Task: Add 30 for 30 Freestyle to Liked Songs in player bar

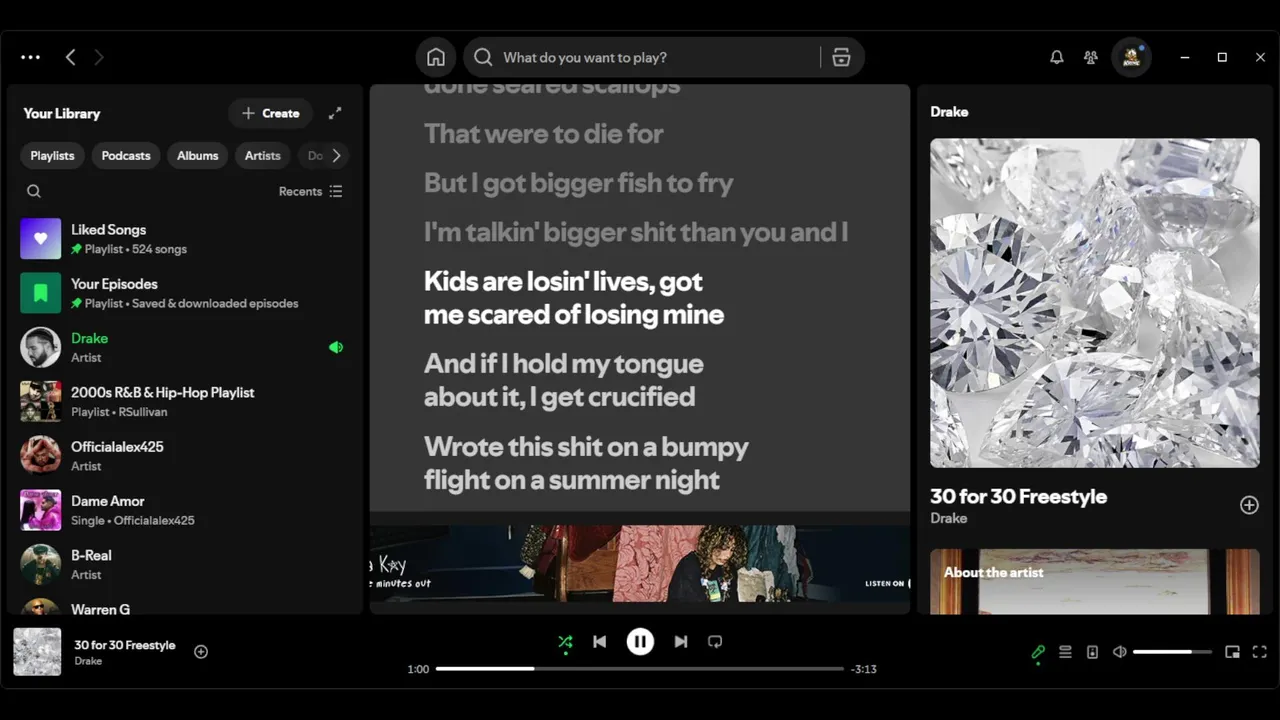Action: click(201, 651)
